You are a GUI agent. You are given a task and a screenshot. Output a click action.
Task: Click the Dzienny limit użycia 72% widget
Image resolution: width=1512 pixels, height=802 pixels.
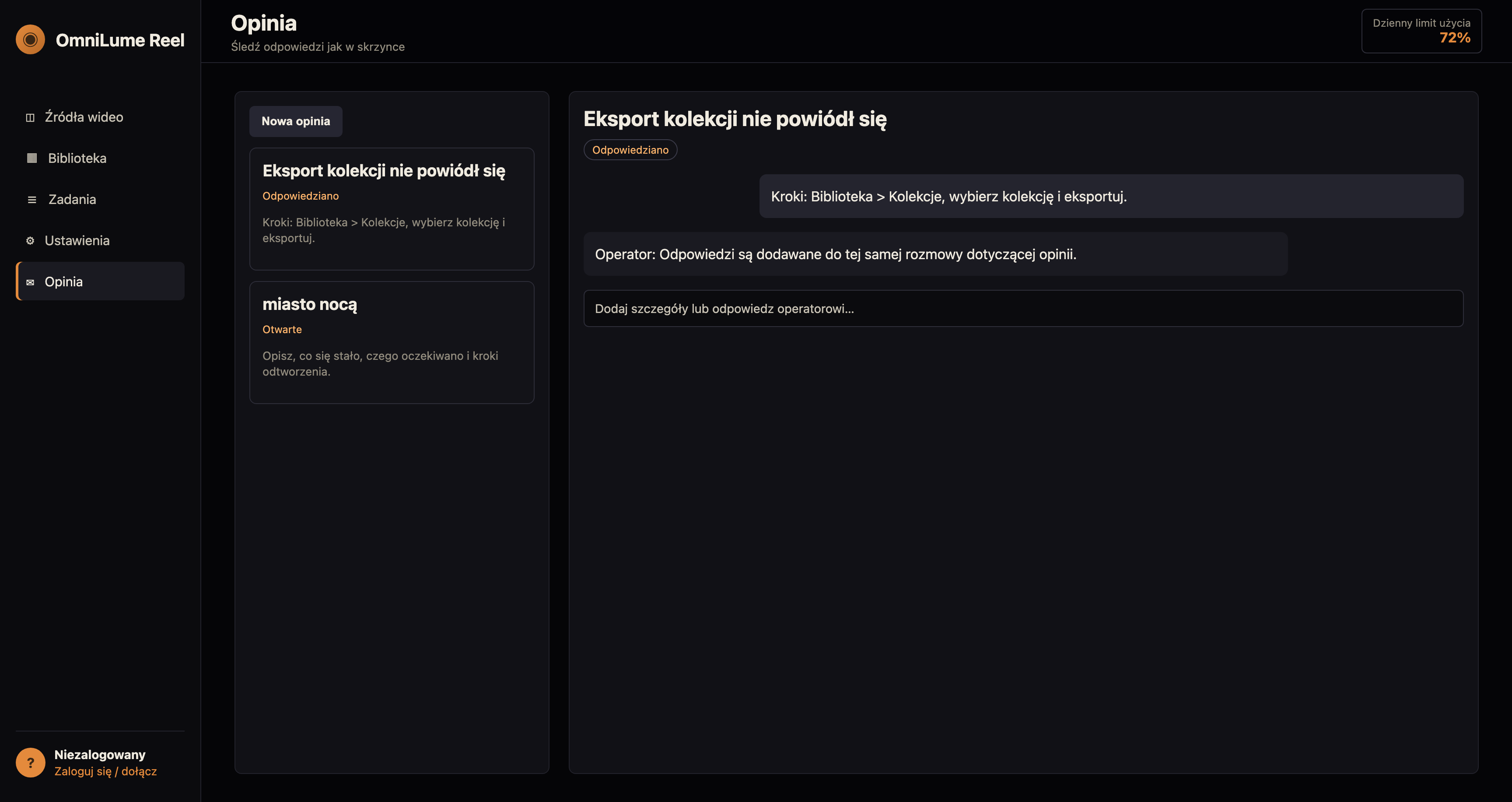pos(1421,31)
